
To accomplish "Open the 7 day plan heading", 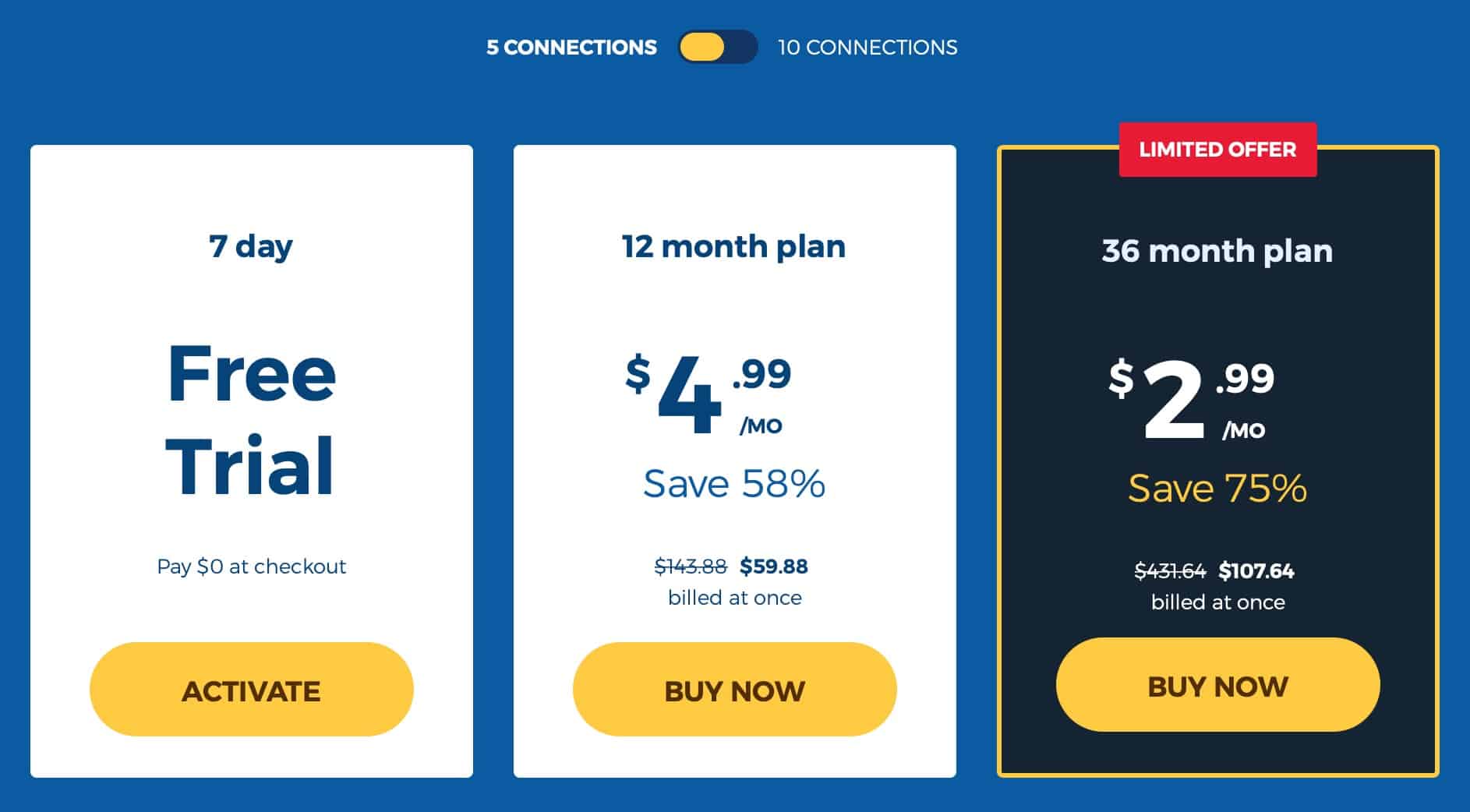I will 251,247.
